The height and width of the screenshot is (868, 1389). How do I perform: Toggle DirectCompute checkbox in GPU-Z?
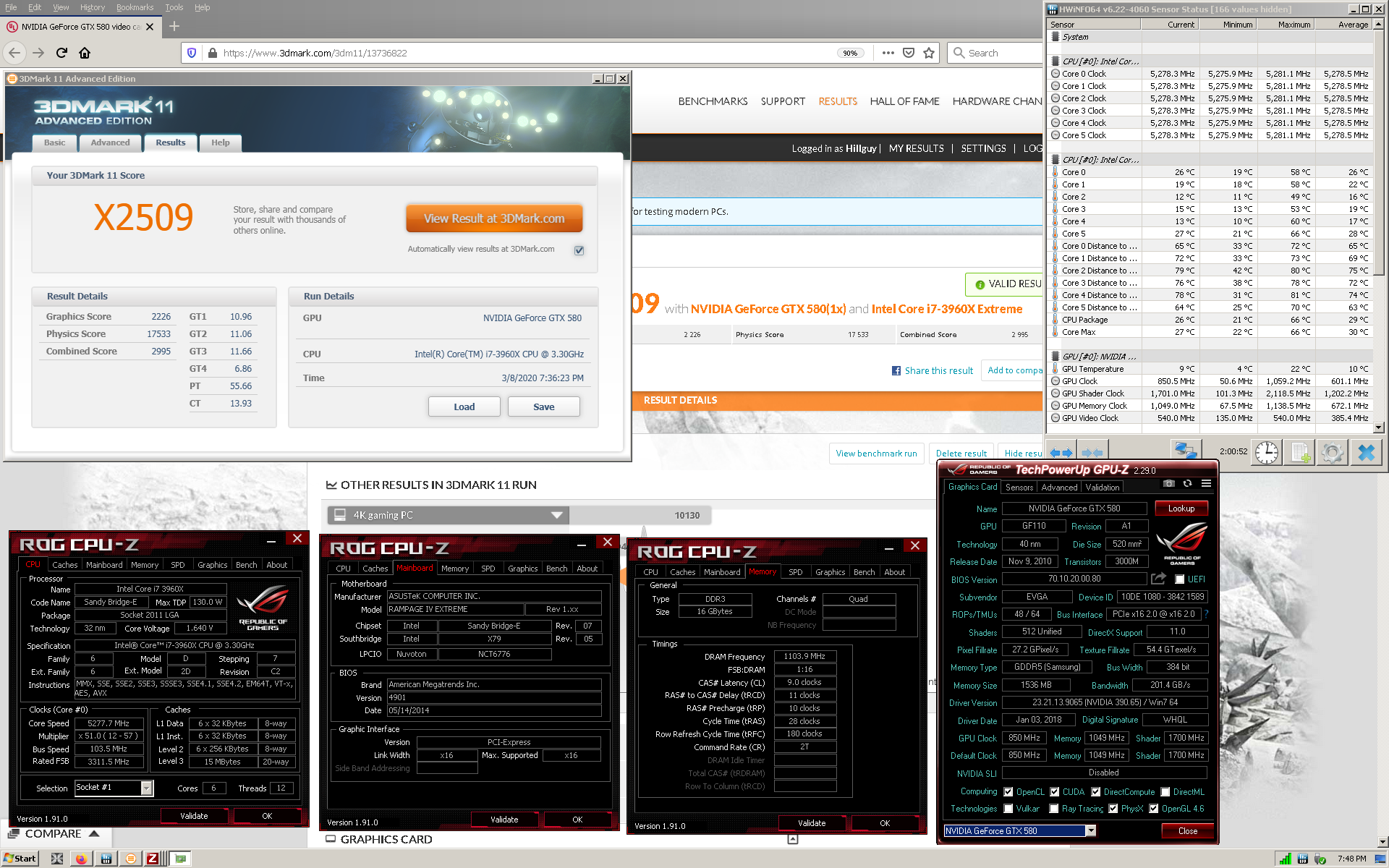point(1095,792)
